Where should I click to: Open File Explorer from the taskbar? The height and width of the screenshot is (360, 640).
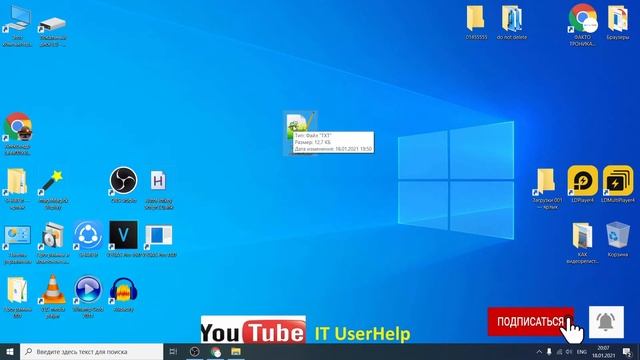click(236, 351)
